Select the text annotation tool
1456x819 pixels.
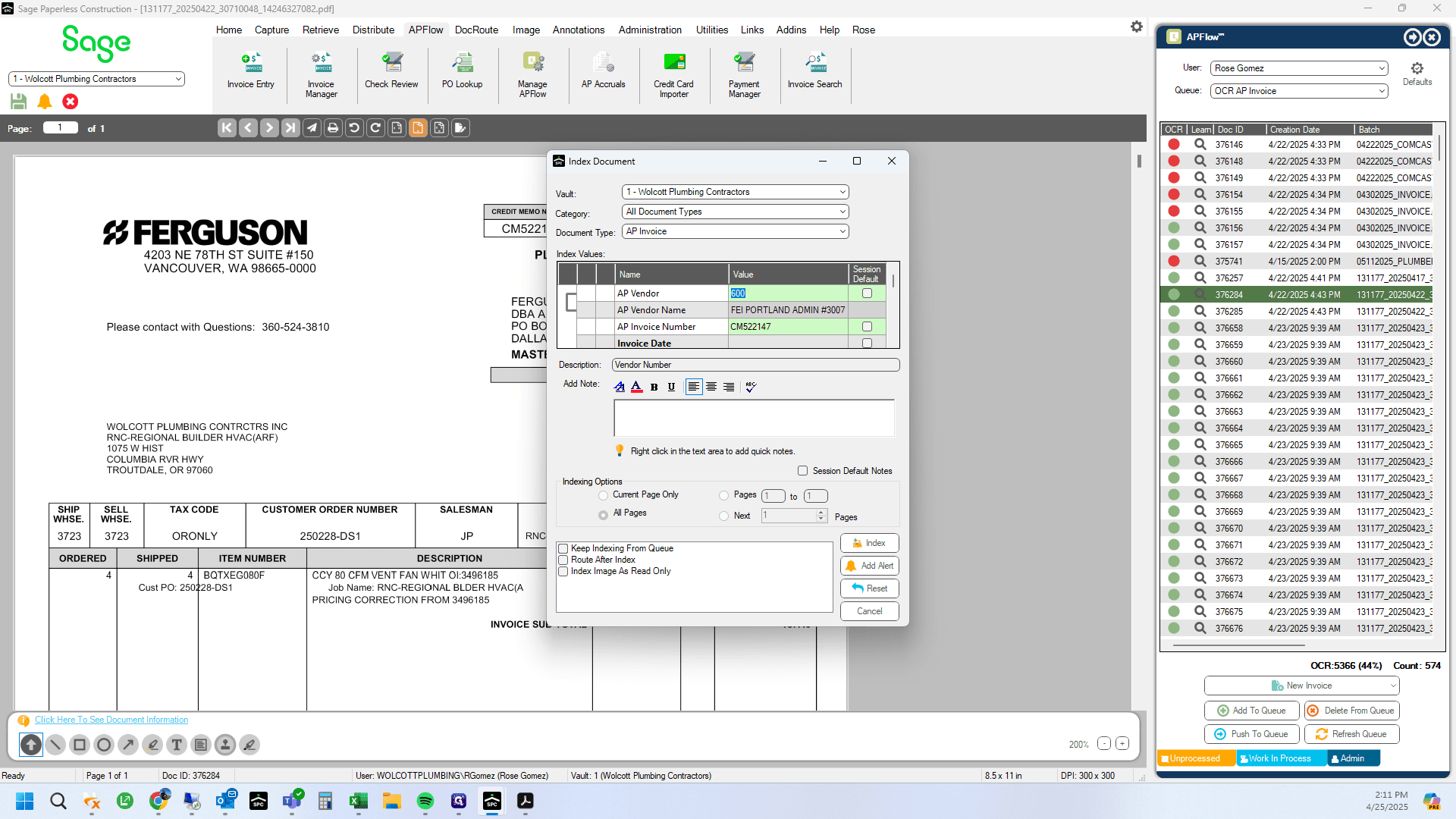pos(177,745)
